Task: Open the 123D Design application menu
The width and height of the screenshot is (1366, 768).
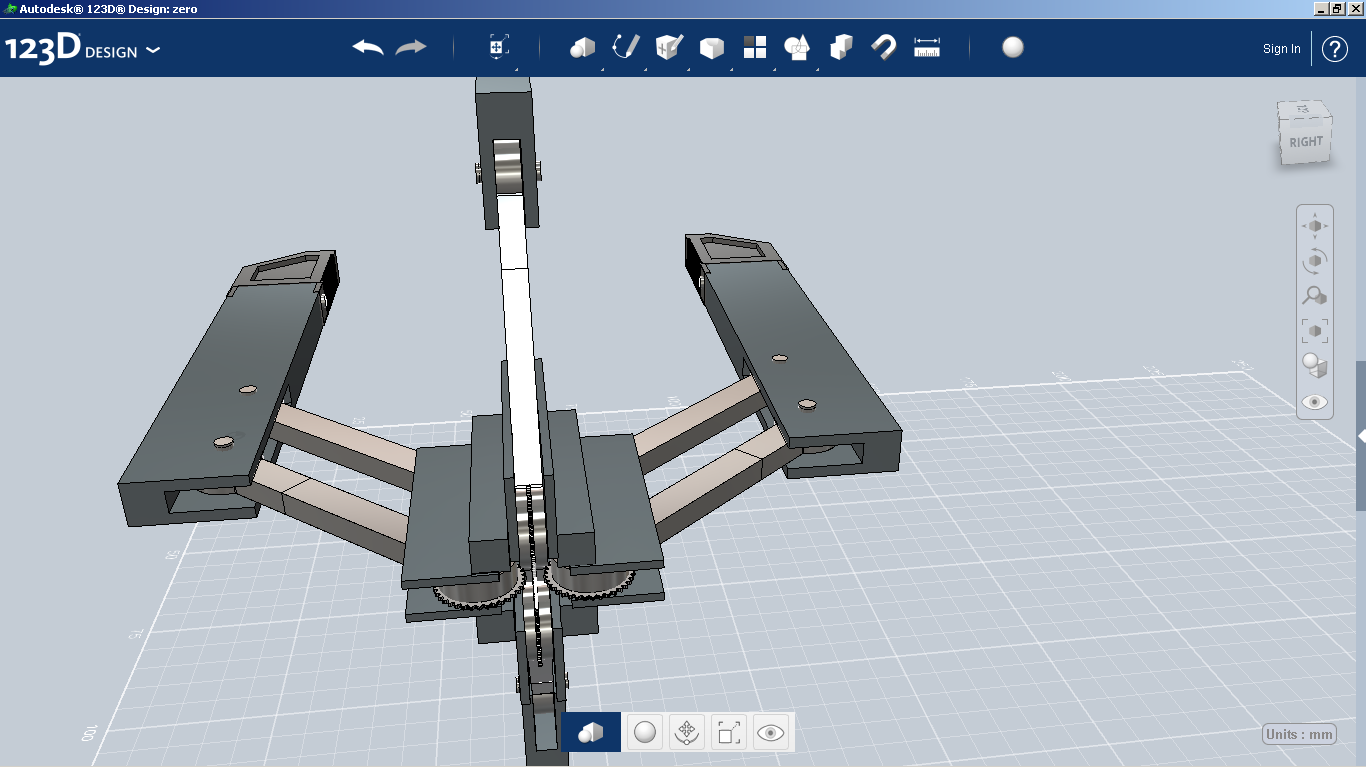Action: click(x=82, y=49)
